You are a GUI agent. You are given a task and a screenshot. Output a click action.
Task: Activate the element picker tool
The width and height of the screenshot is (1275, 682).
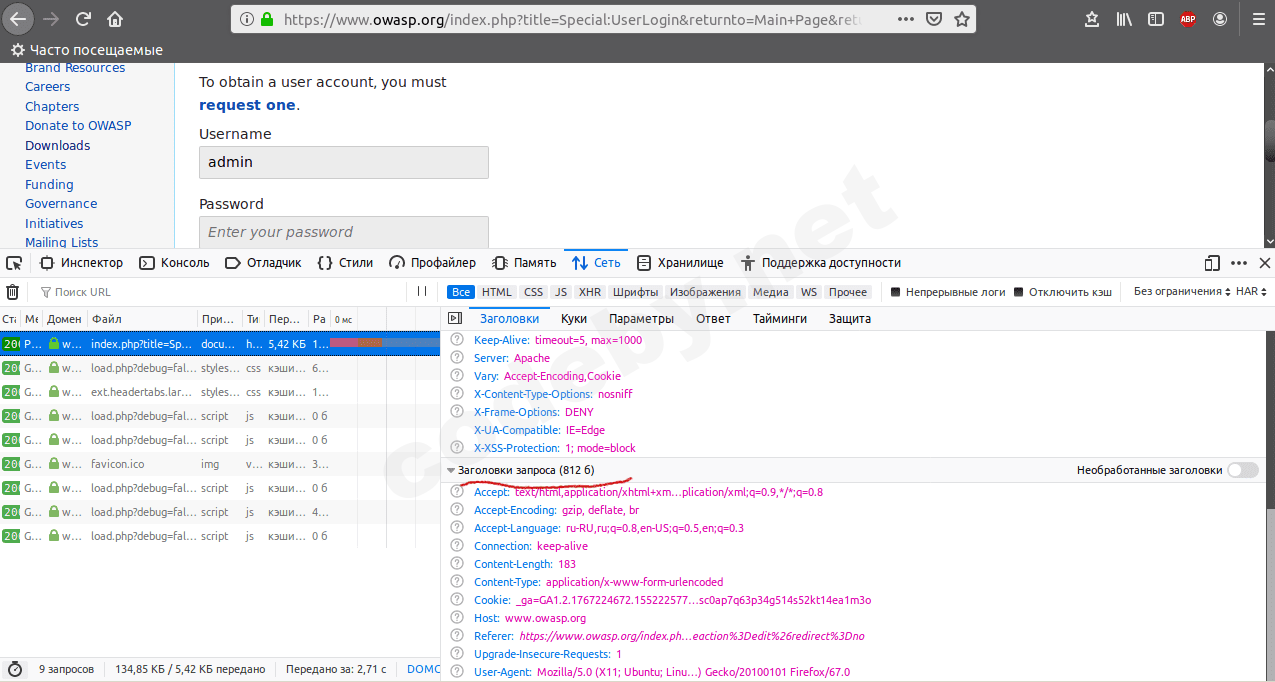(x=13, y=263)
